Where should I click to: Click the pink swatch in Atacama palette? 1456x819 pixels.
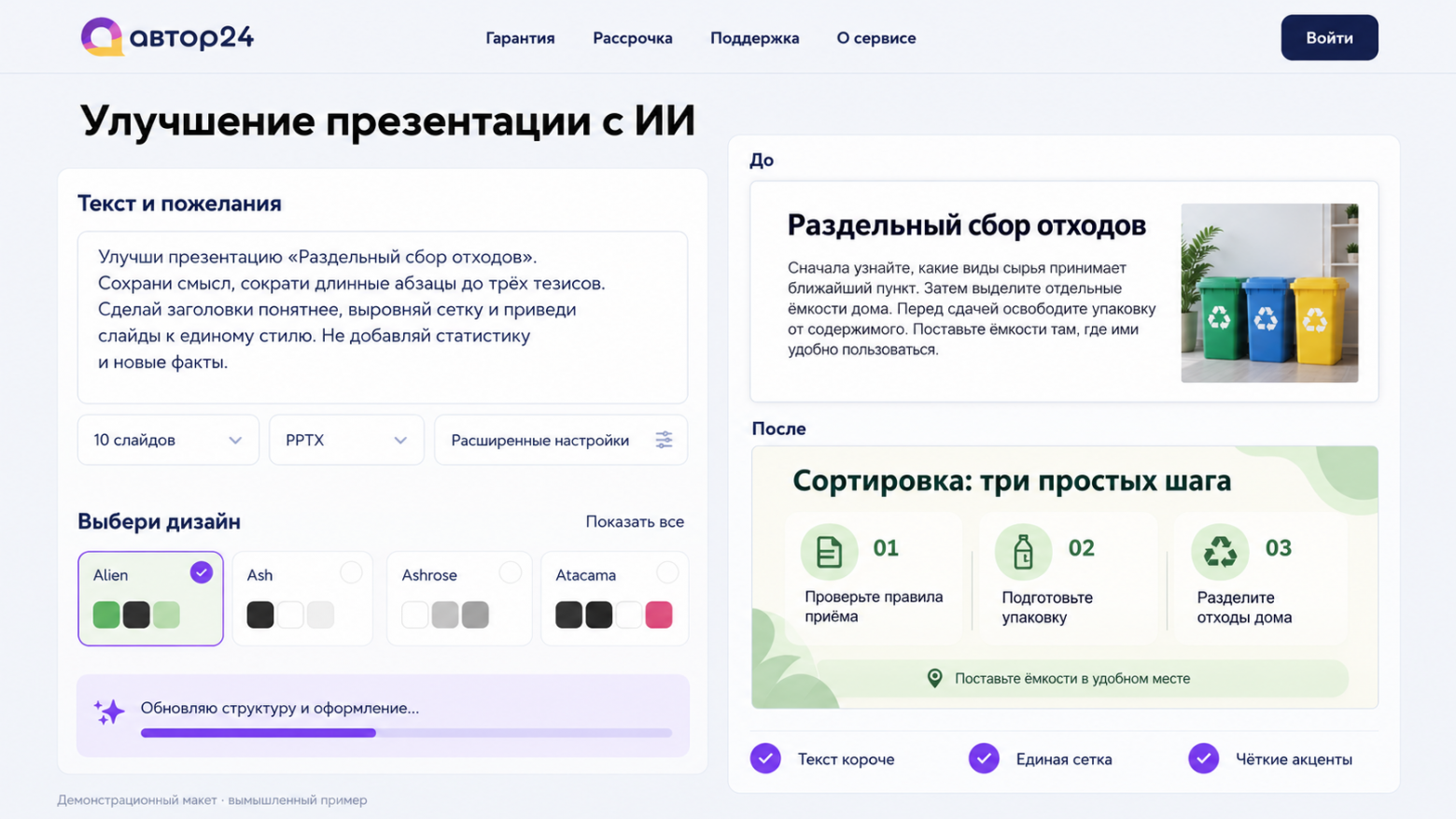[x=659, y=614]
